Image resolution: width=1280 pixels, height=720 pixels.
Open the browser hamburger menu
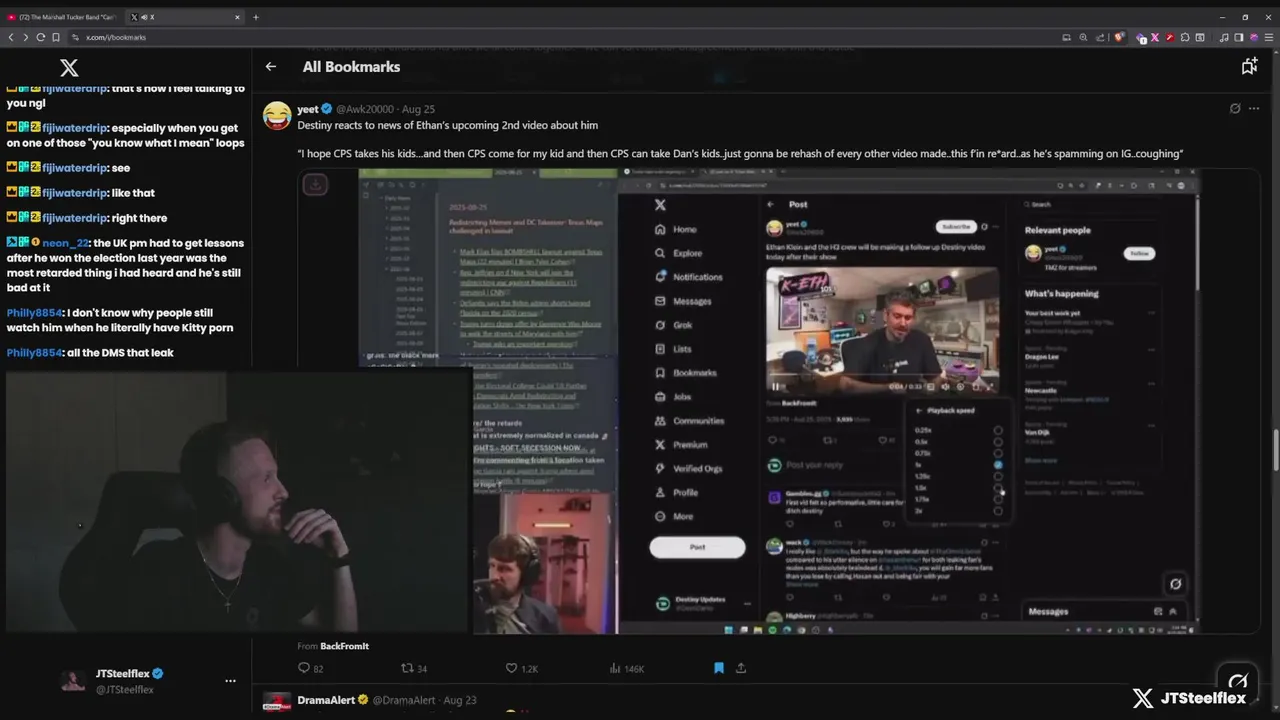[1268, 37]
